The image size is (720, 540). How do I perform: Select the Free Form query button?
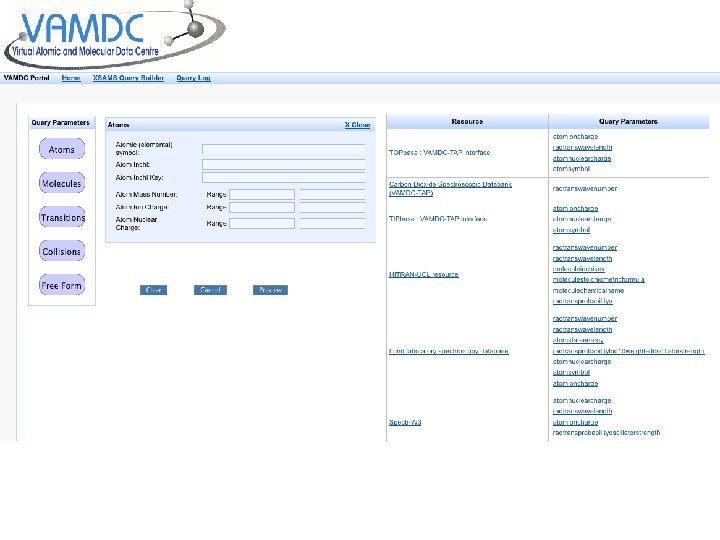tap(62, 285)
